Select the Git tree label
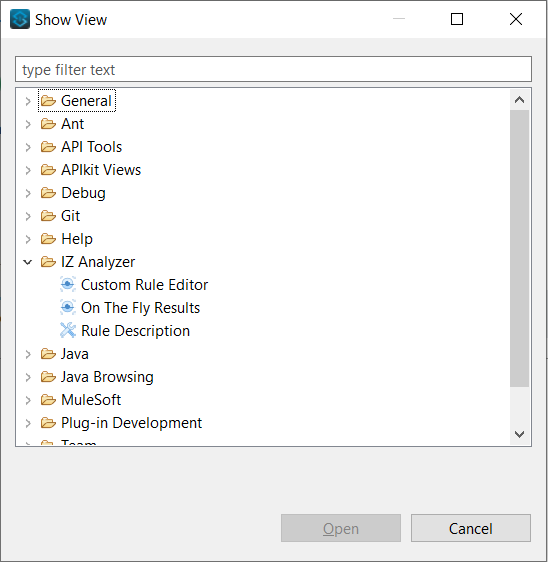Screen dimensions: 548x562 (x=71, y=216)
